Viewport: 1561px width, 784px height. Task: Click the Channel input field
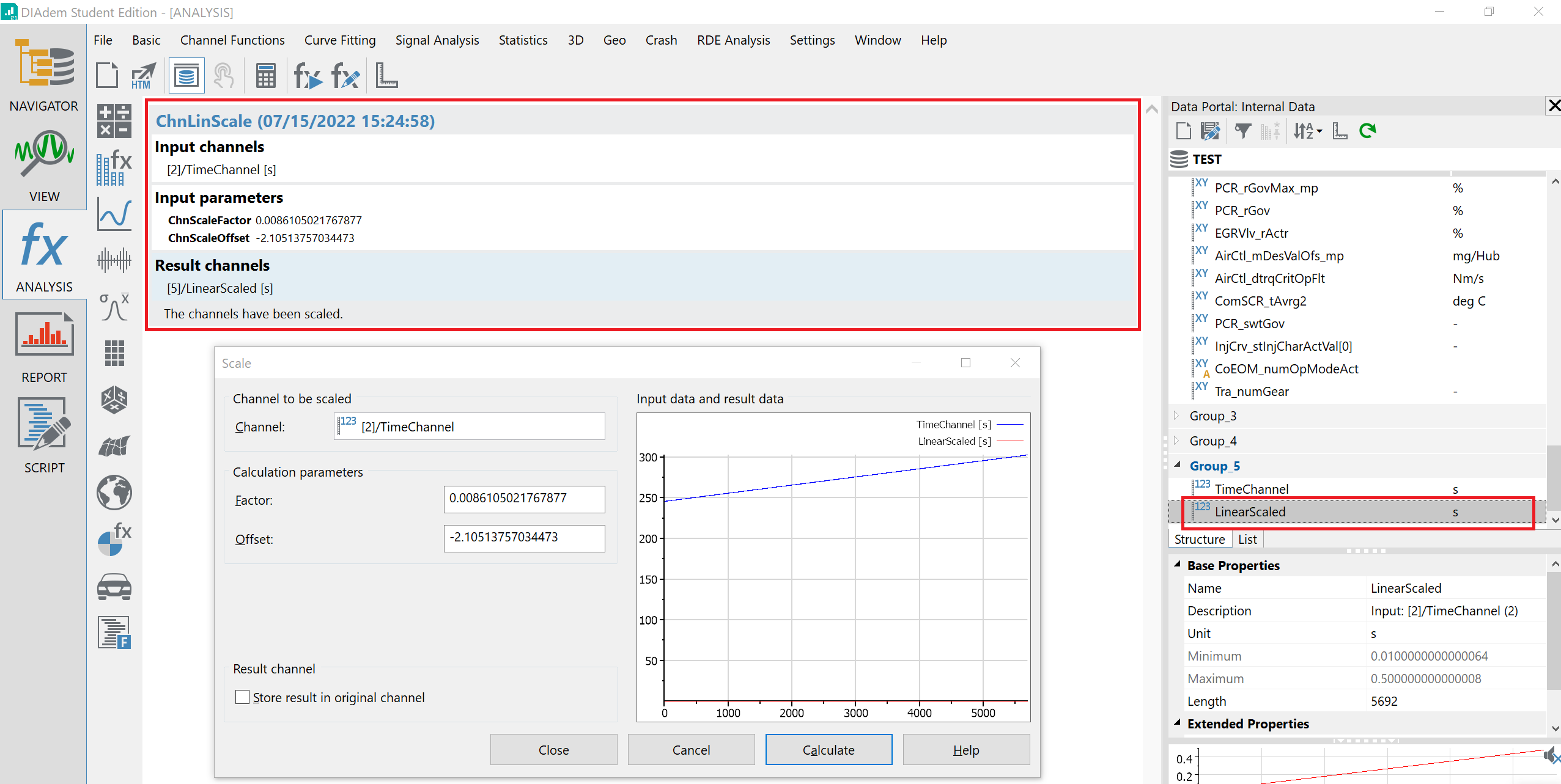click(x=470, y=427)
